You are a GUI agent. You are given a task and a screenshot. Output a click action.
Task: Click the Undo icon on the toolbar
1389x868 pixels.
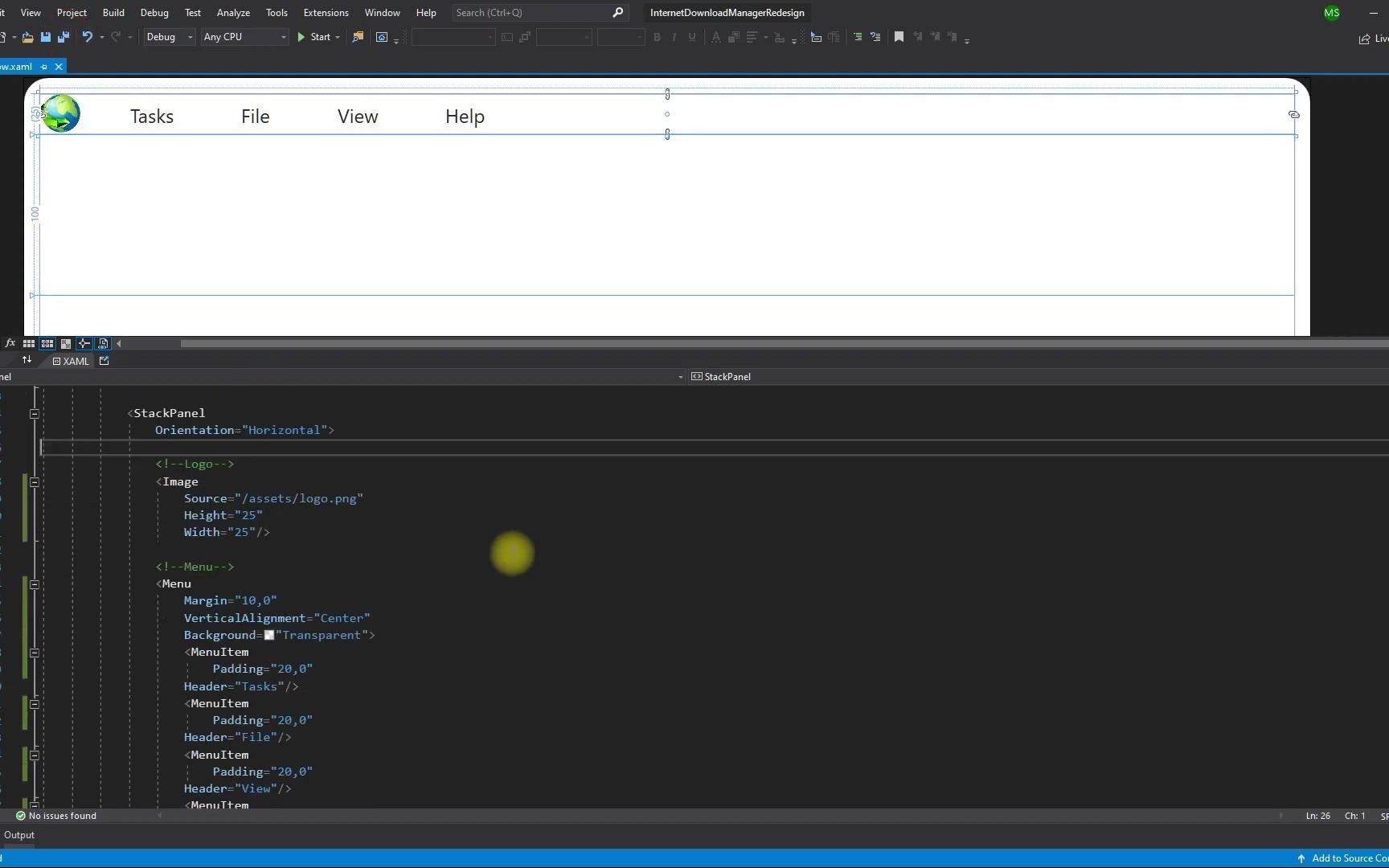pyautogui.click(x=88, y=37)
